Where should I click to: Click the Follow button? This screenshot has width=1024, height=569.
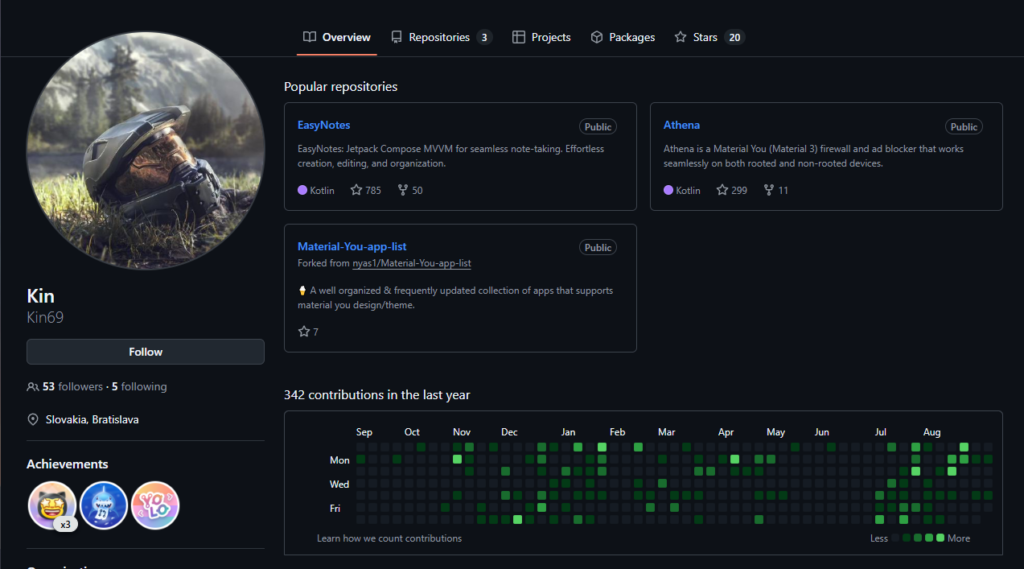pyautogui.click(x=146, y=351)
